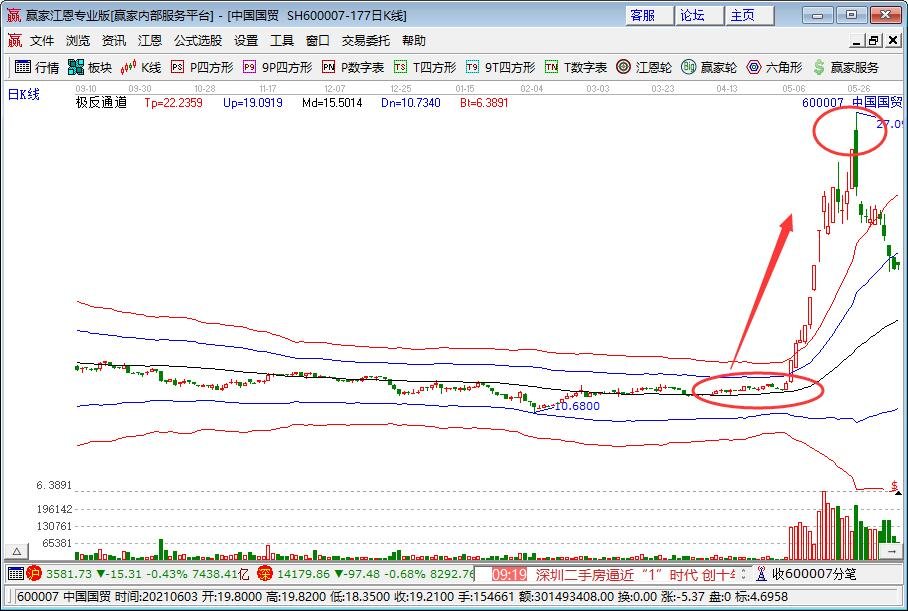Click the 10.6800 low price label

[577, 406]
